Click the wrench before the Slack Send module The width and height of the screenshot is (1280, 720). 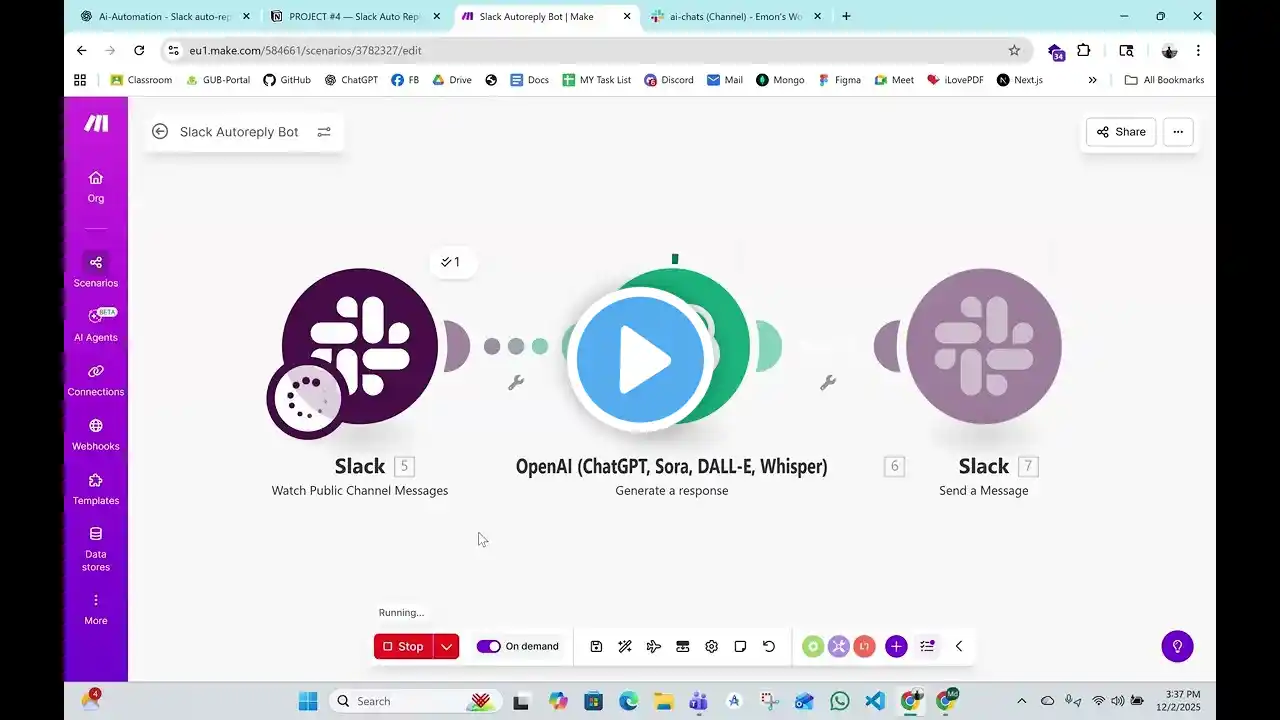point(828,382)
